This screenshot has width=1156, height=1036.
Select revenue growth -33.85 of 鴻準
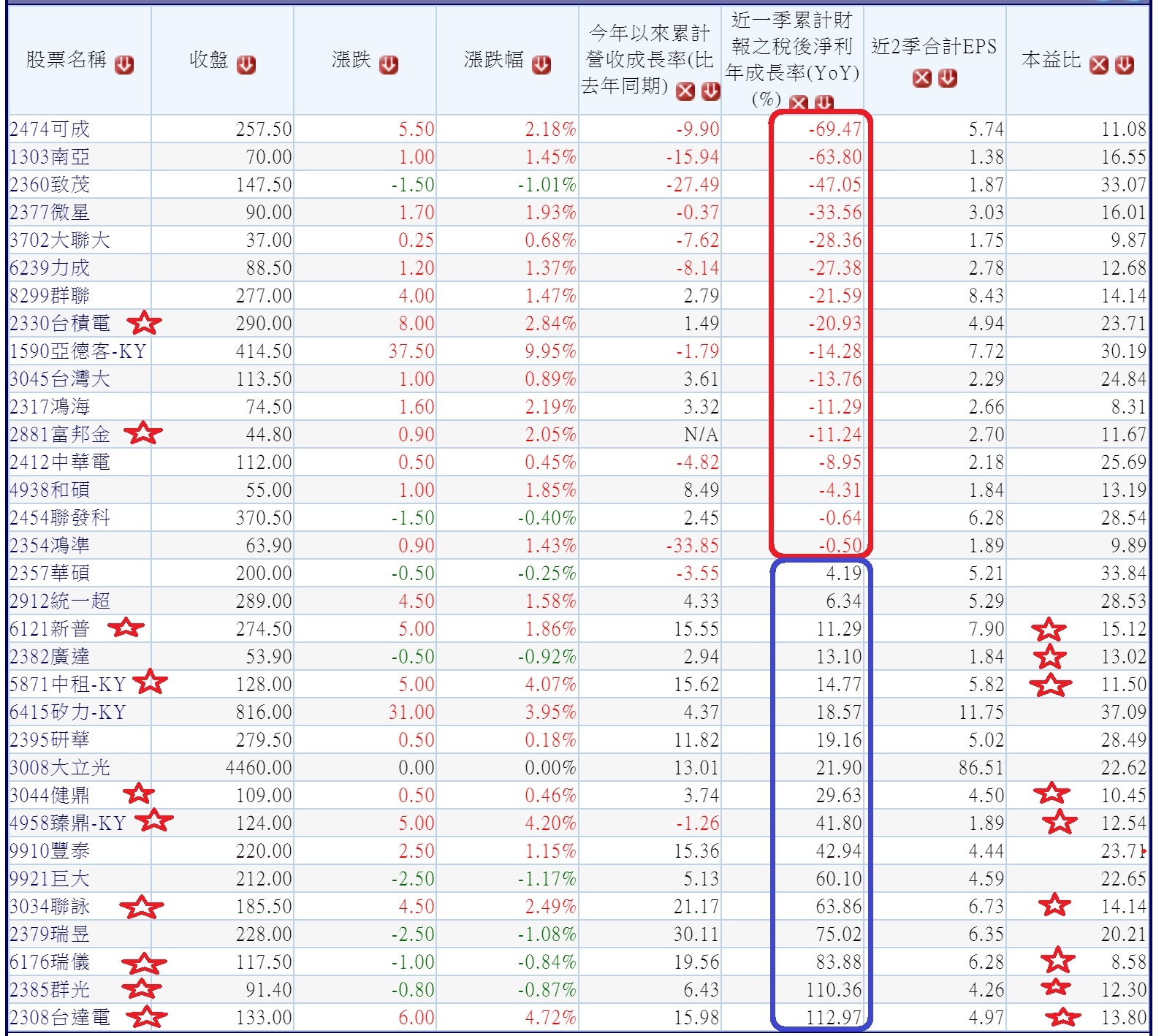[693, 546]
